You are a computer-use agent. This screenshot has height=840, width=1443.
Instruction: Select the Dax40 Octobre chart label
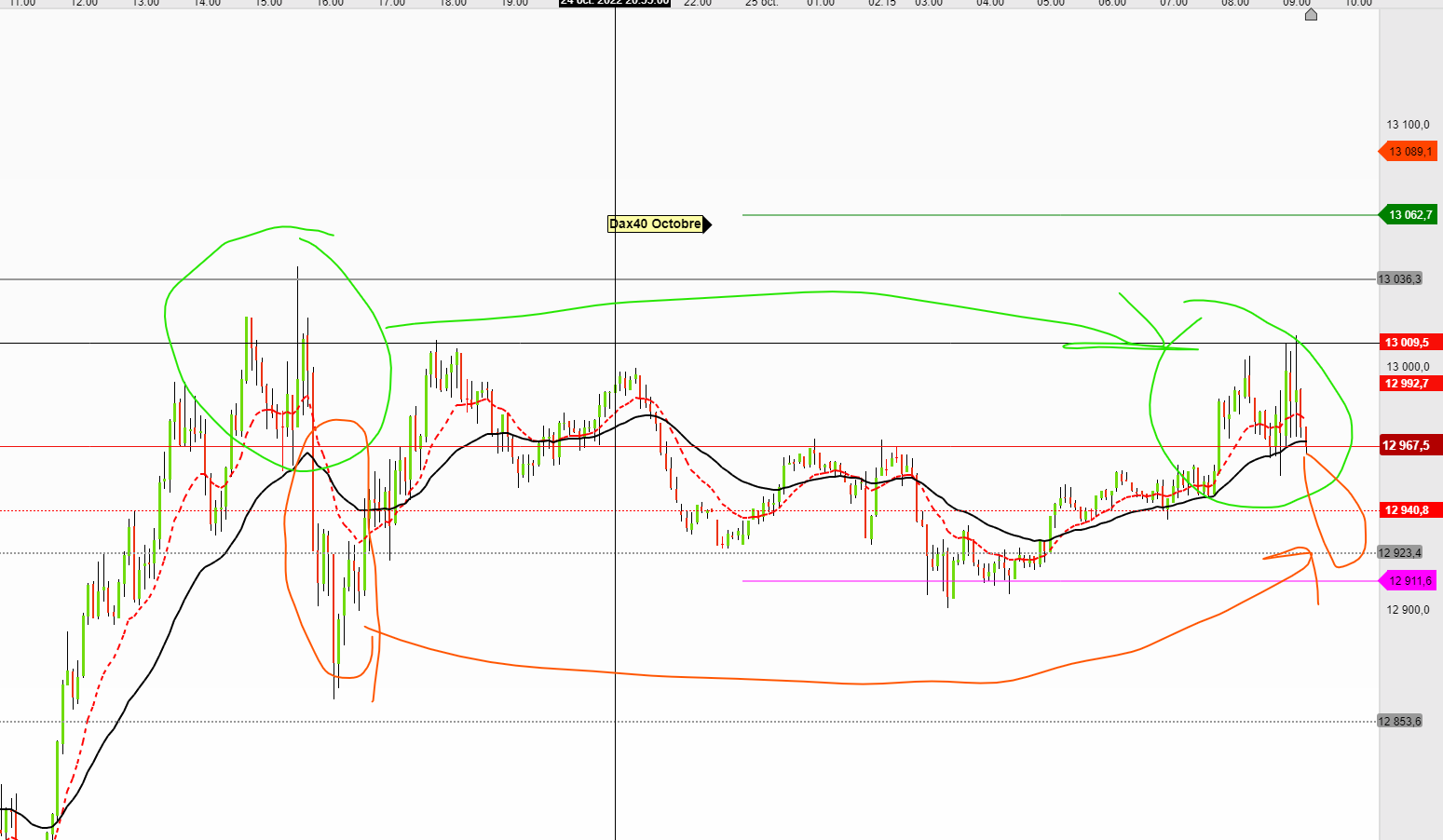point(659,224)
